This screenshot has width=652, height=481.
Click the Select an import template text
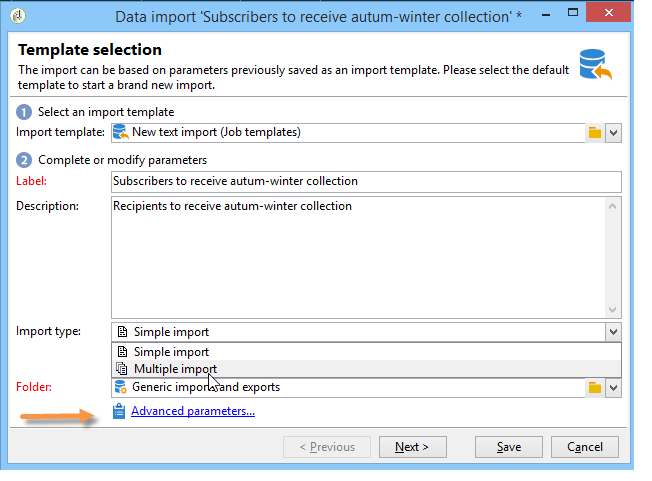pos(106,112)
